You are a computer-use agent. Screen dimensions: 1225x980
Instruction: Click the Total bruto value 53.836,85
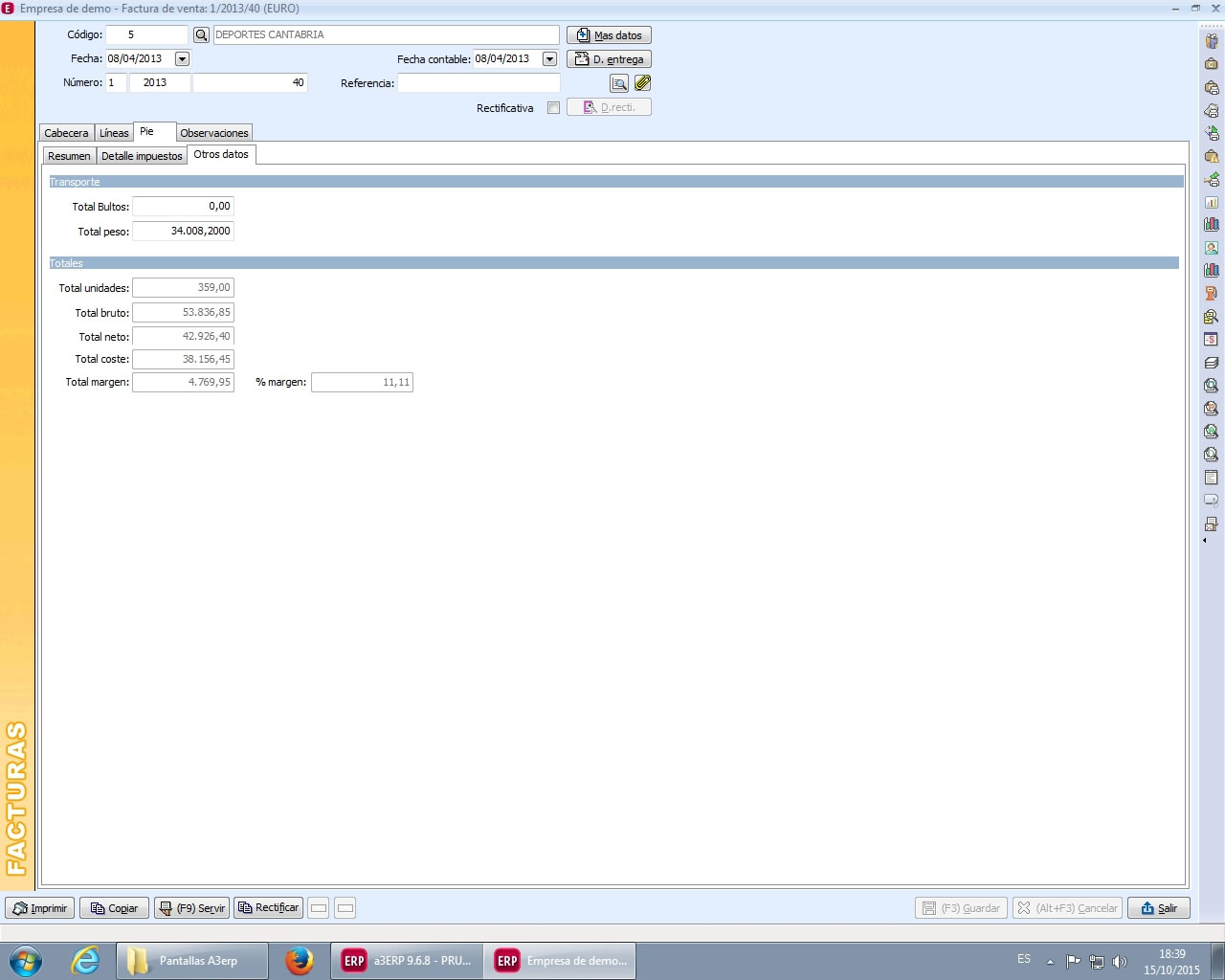click(183, 313)
